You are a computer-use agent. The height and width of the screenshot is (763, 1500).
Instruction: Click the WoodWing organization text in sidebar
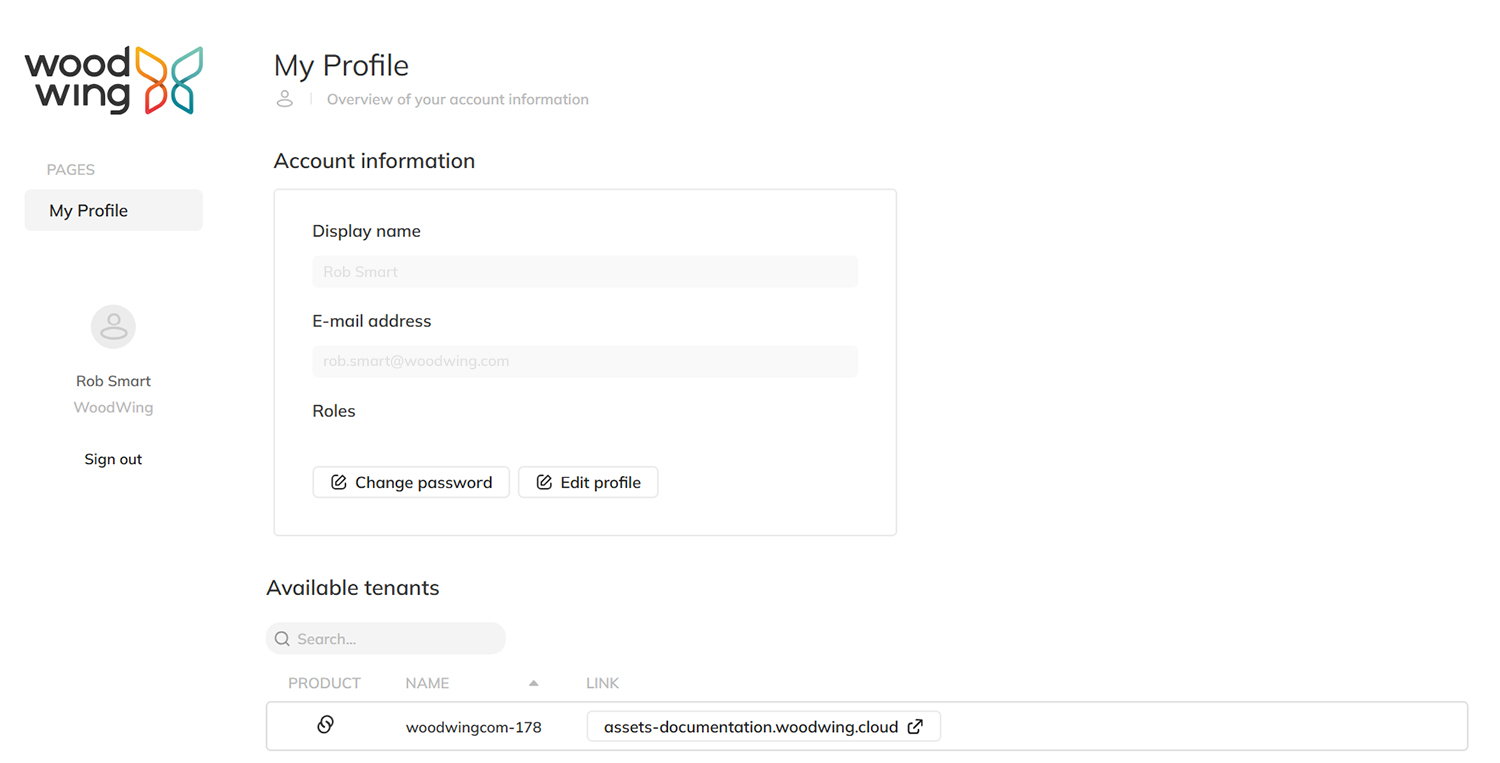(x=113, y=407)
